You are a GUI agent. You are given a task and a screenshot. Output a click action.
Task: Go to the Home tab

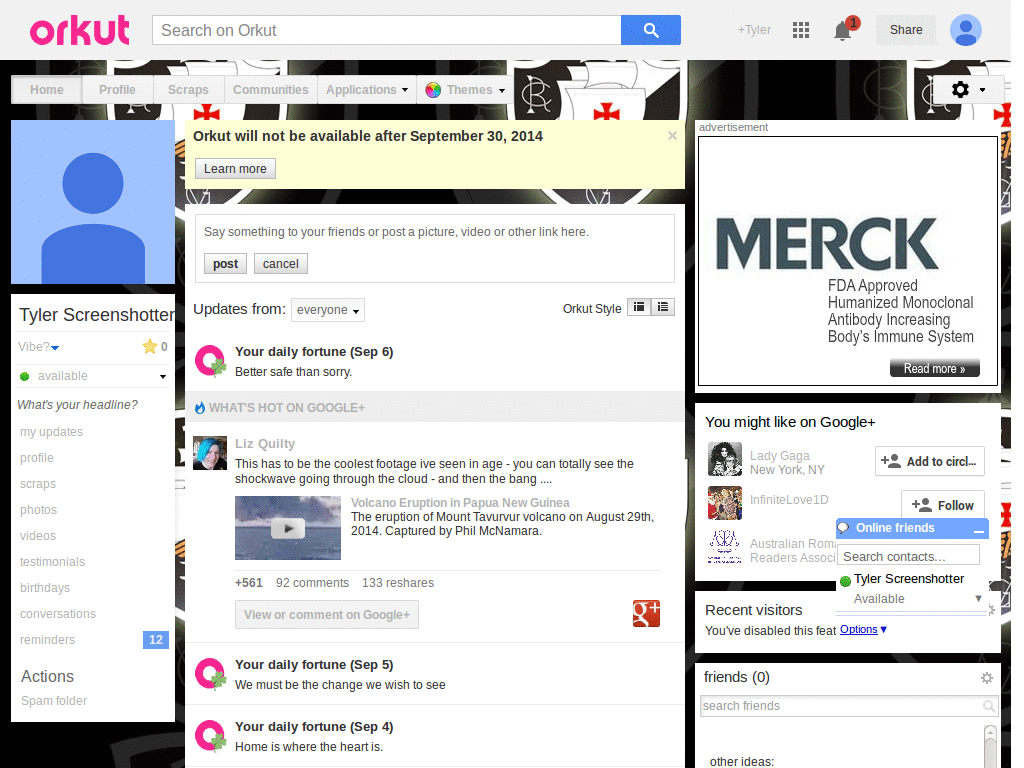click(x=47, y=90)
